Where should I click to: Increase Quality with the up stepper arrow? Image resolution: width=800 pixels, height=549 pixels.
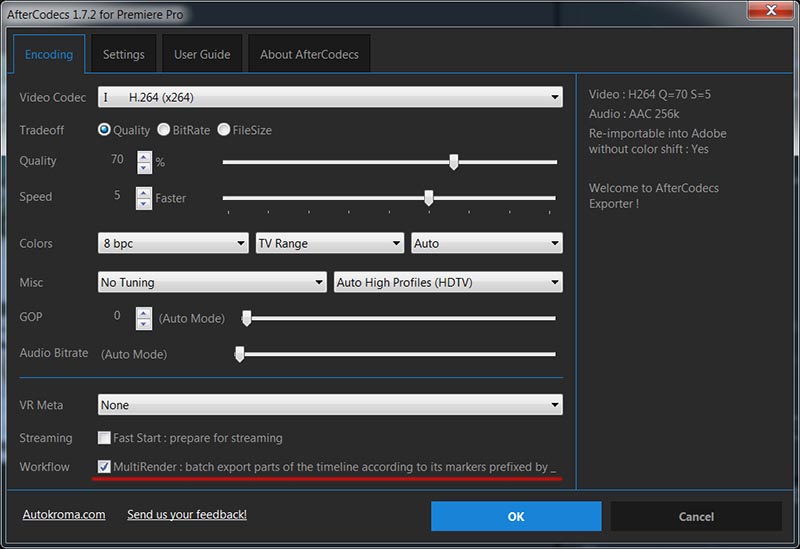(x=144, y=157)
